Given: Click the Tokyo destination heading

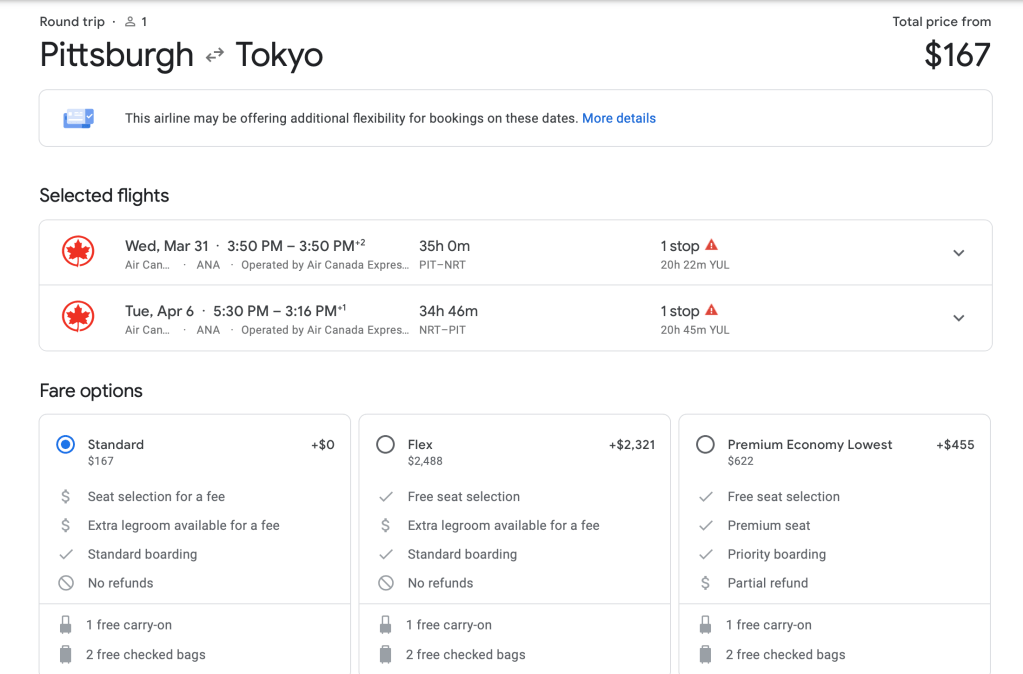Looking at the screenshot, I should [x=279, y=55].
